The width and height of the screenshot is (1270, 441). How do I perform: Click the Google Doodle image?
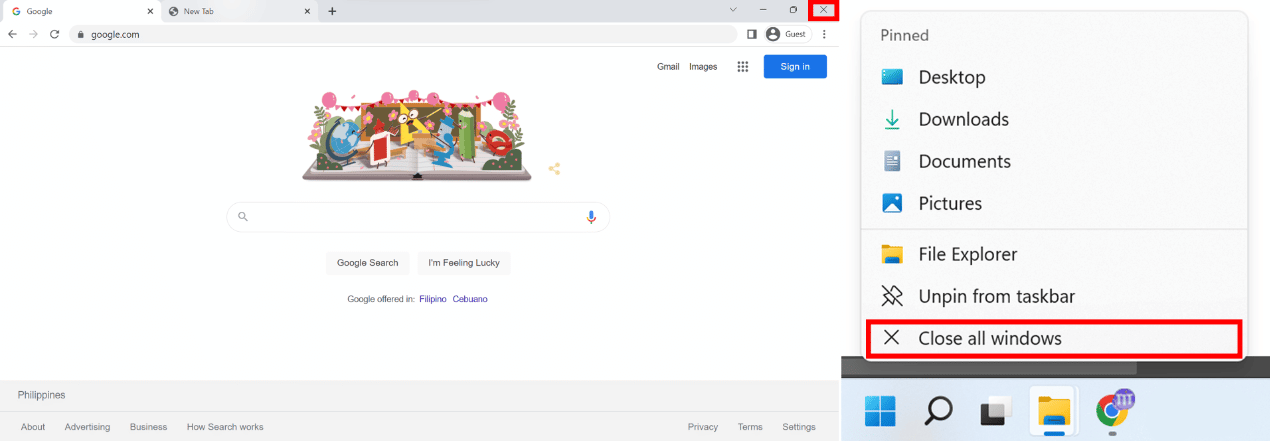pyautogui.click(x=417, y=137)
